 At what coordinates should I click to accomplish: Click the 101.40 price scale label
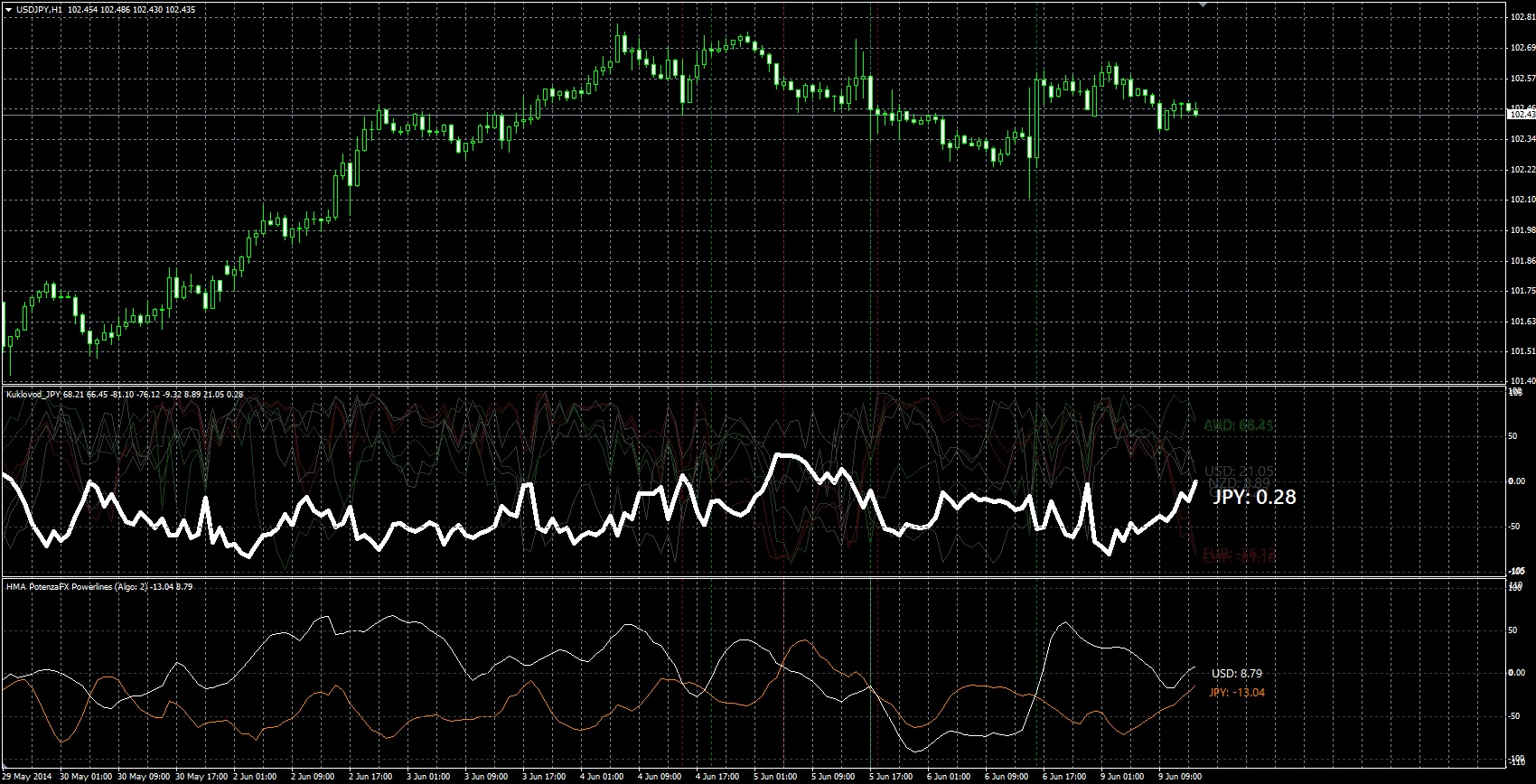1522,381
